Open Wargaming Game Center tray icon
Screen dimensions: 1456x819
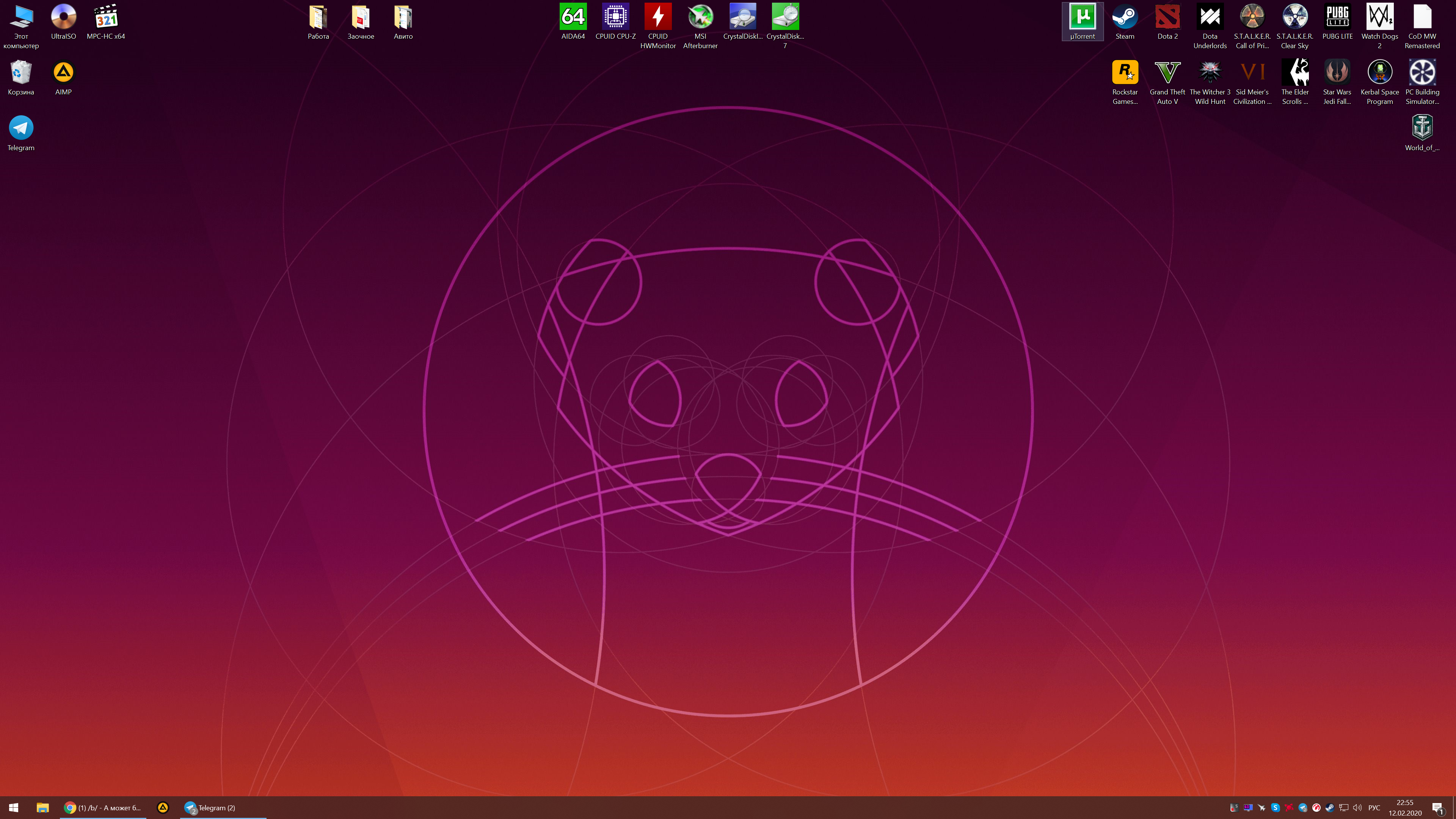[1316, 808]
